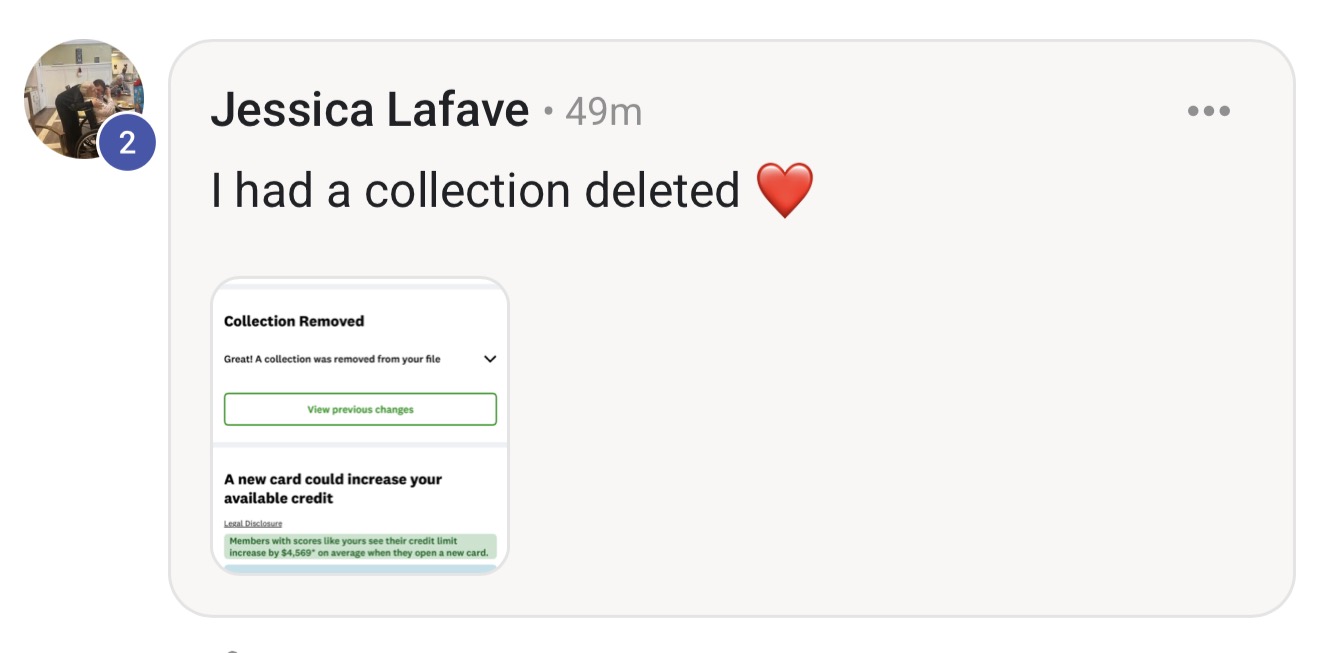
Task: Open the three-dot more options menu
Action: click(x=1208, y=111)
